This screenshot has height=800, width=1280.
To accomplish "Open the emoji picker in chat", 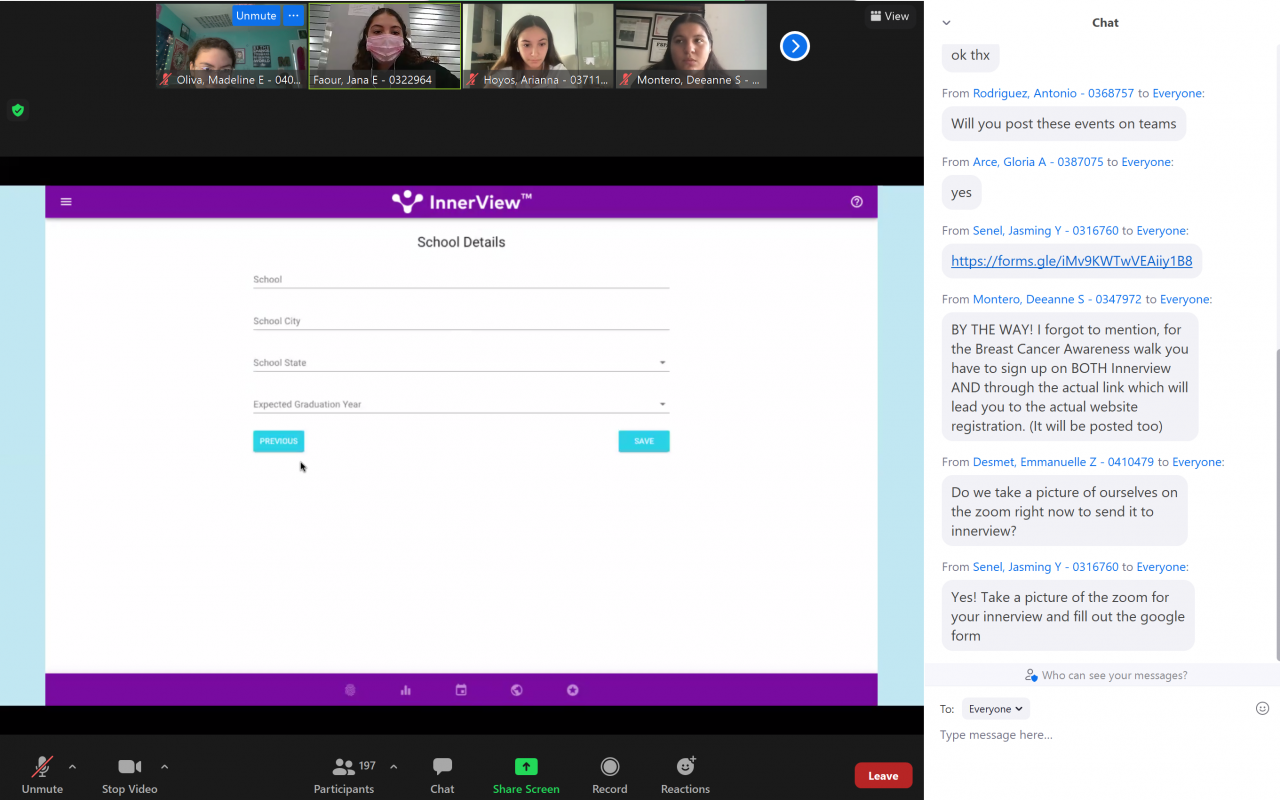I will click(1262, 708).
